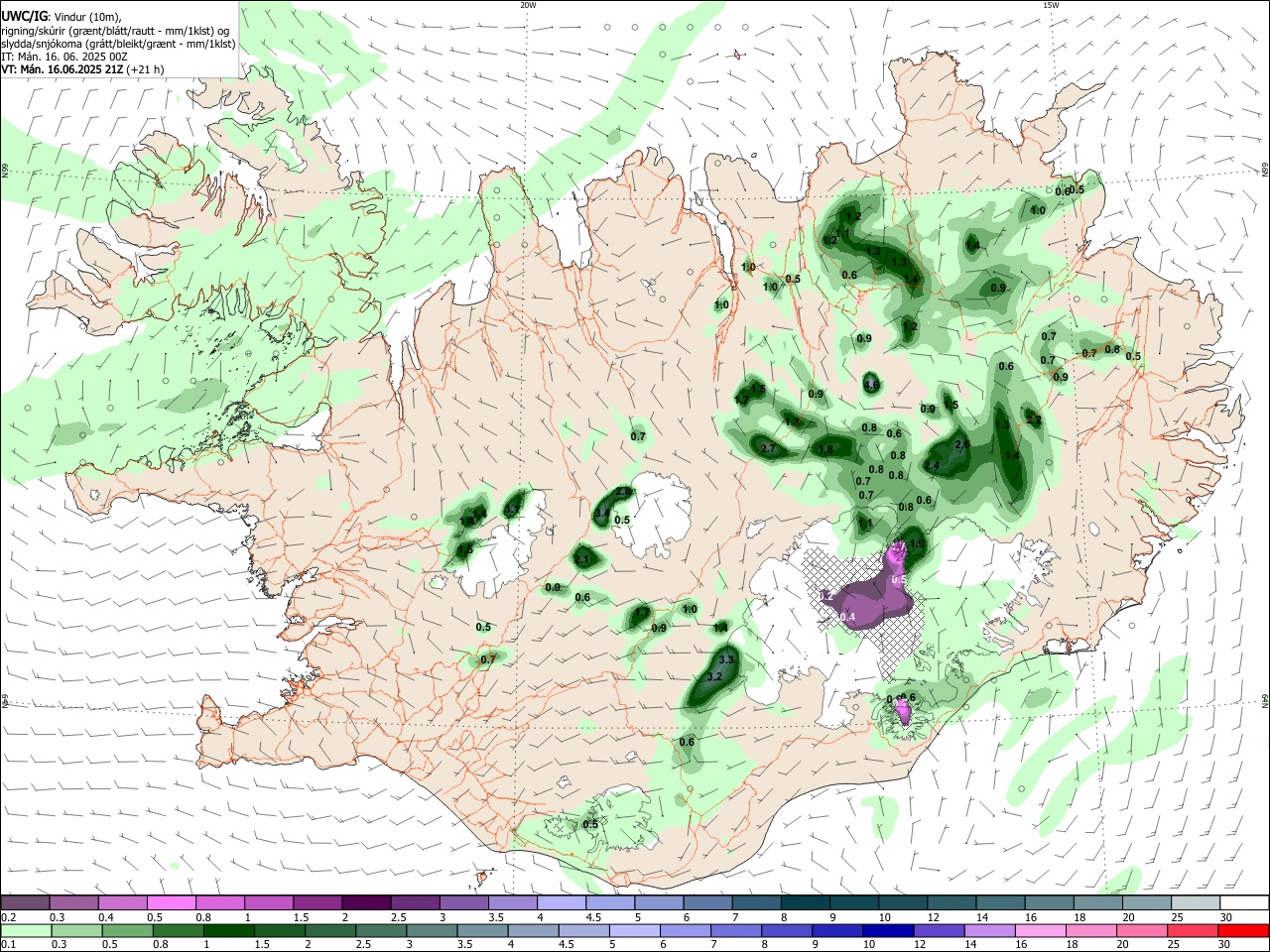1270x952 pixels.
Task: Click the 0.2 swatch in upper legend row
Action: [25, 903]
